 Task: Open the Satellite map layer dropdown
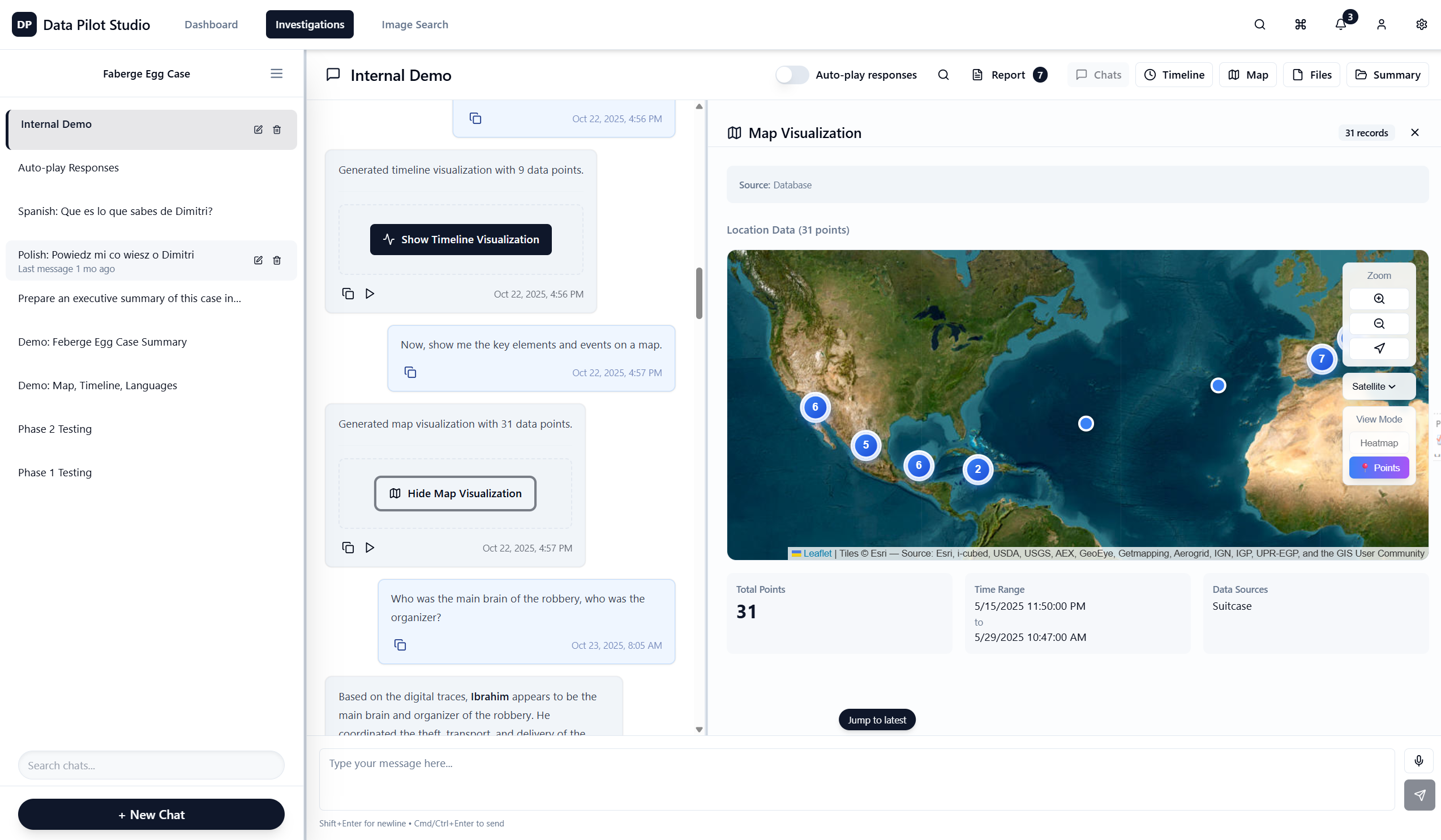1379,387
